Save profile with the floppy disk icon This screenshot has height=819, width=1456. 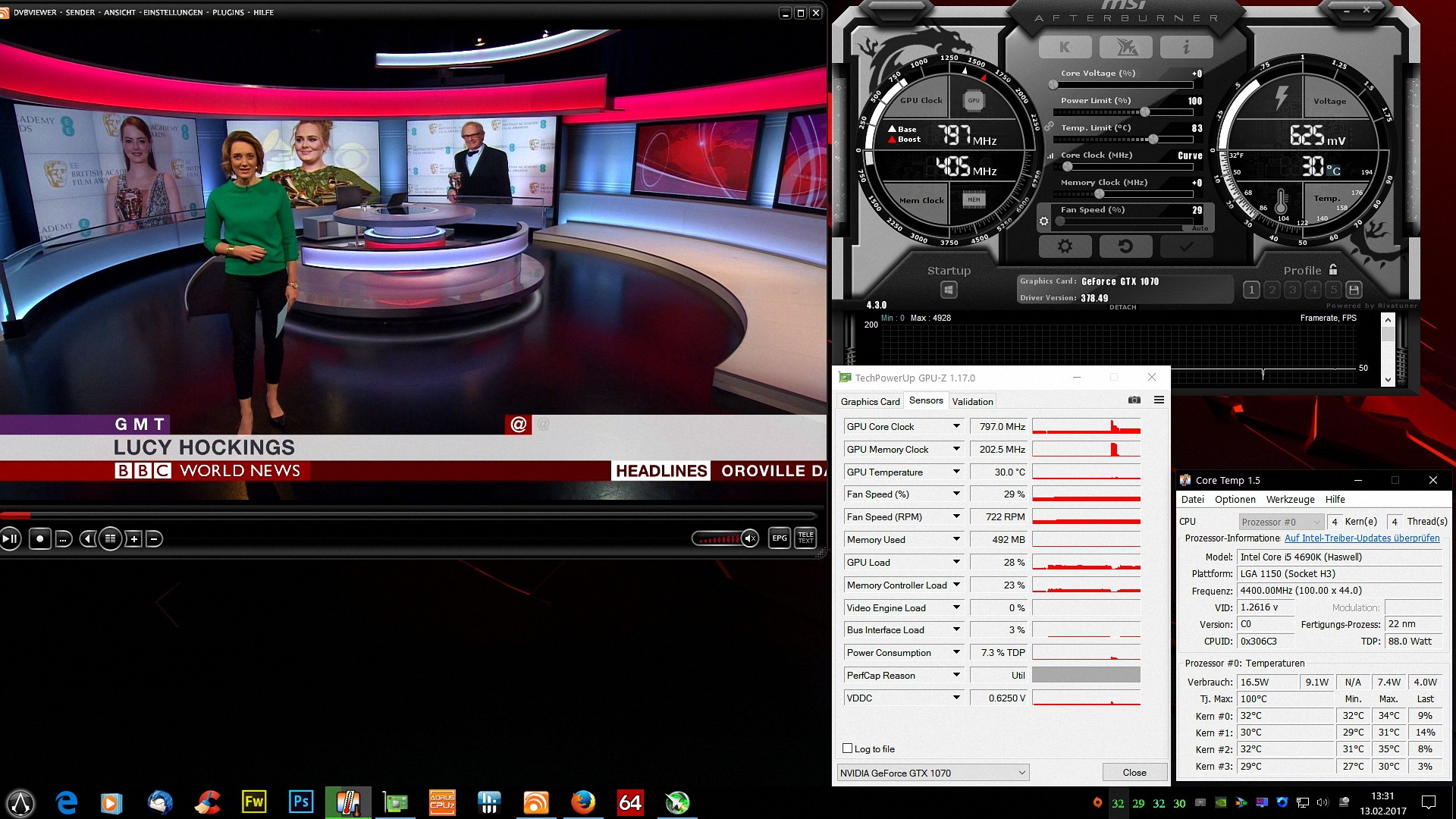click(1354, 290)
